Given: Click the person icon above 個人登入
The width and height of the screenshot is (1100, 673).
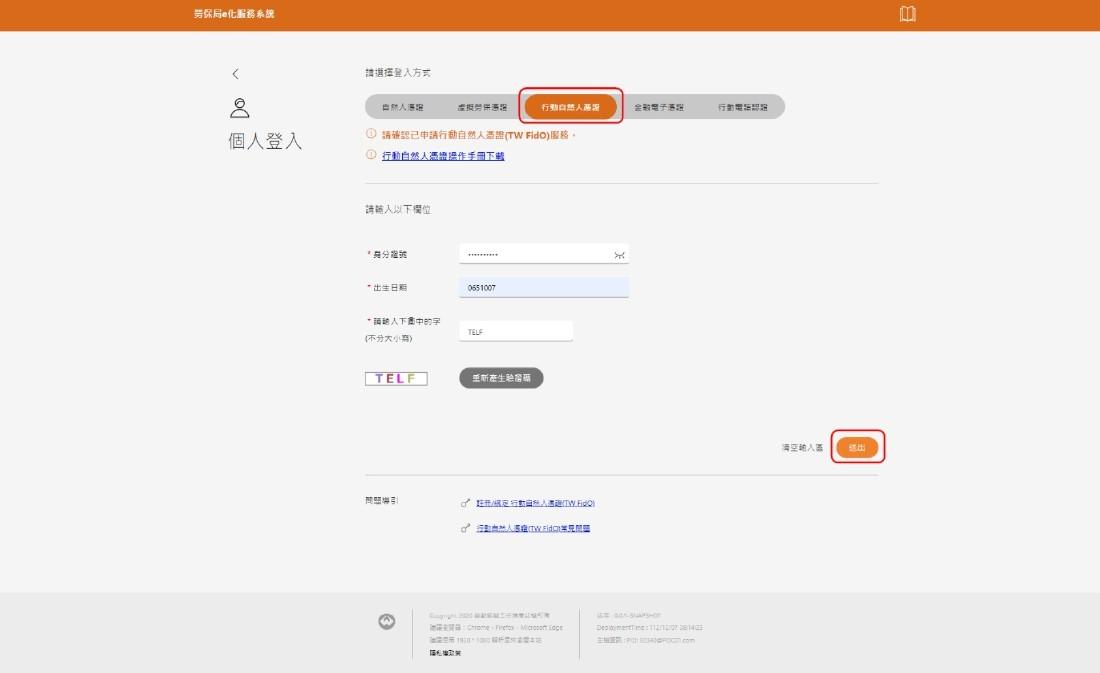Looking at the screenshot, I should coord(239,107).
